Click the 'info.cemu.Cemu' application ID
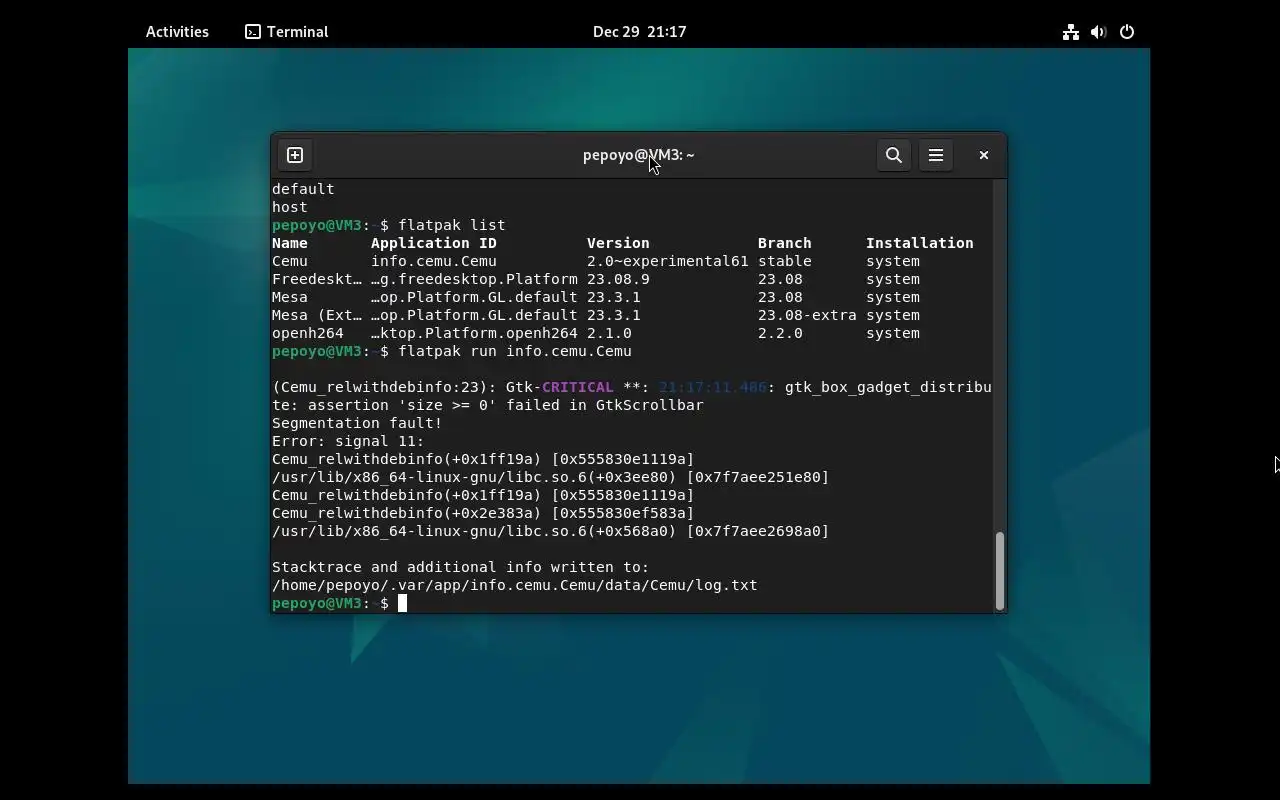 (x=434, y=261)
